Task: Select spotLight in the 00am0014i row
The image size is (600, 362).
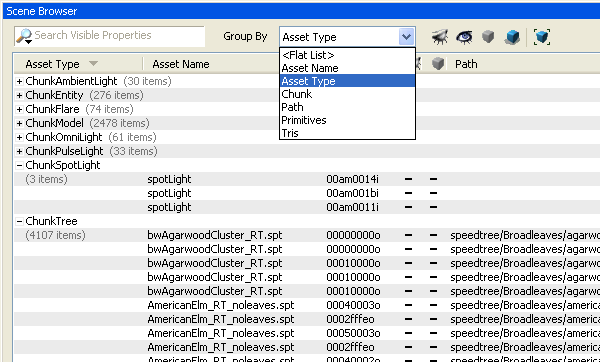Action: (169, 179)
